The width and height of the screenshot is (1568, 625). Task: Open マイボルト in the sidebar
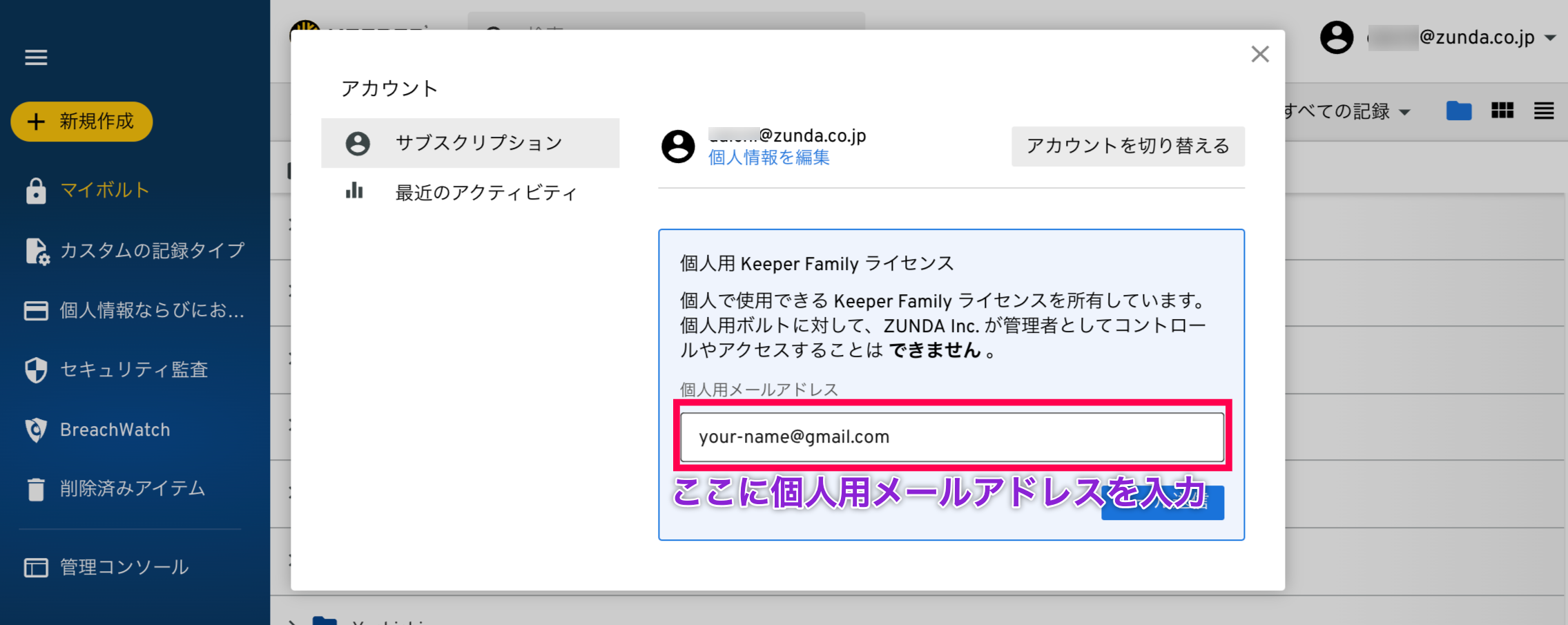tap(105, 190)
